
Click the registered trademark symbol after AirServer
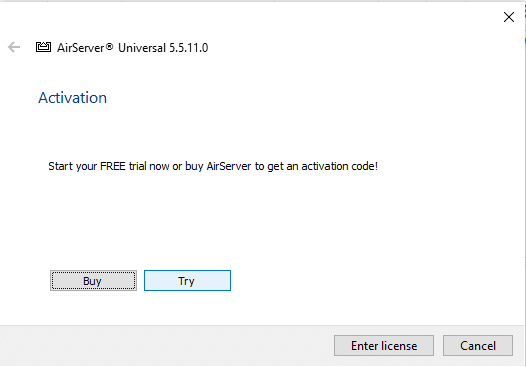point(109,46)
